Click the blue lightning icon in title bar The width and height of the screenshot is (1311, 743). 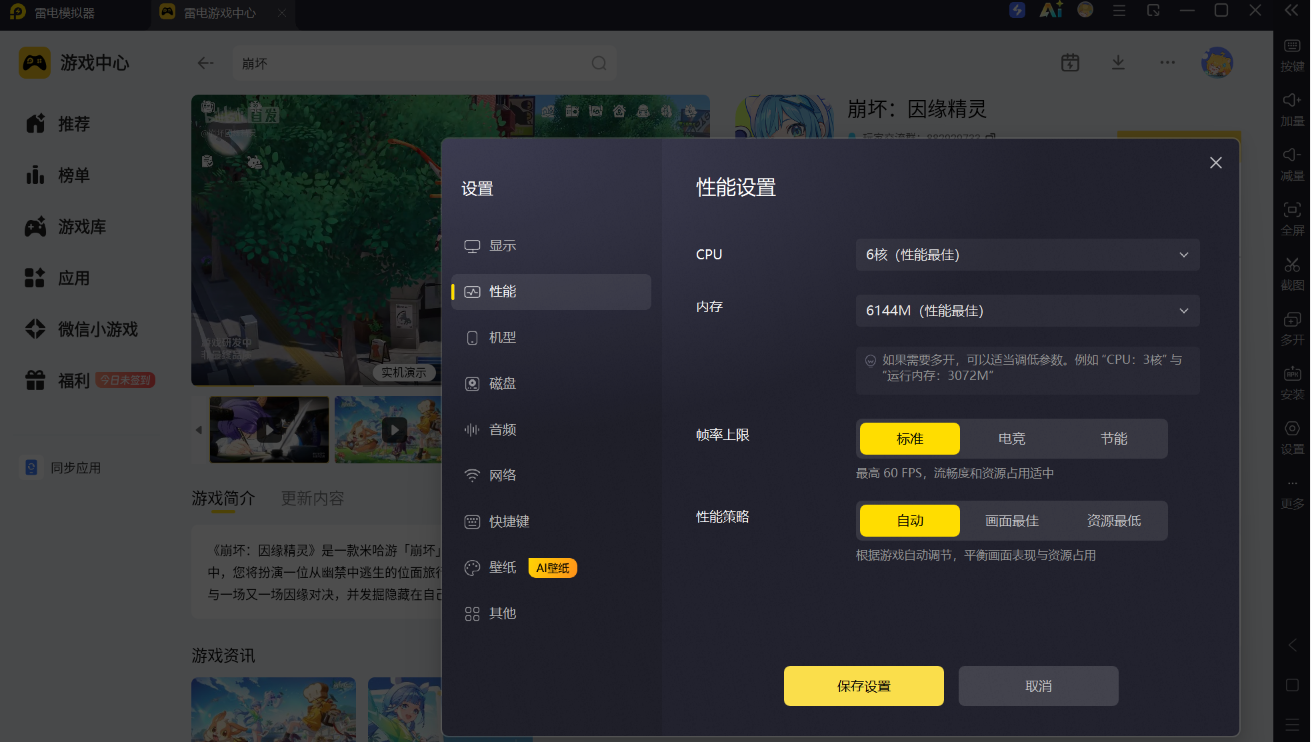[x=1017, y=10]
